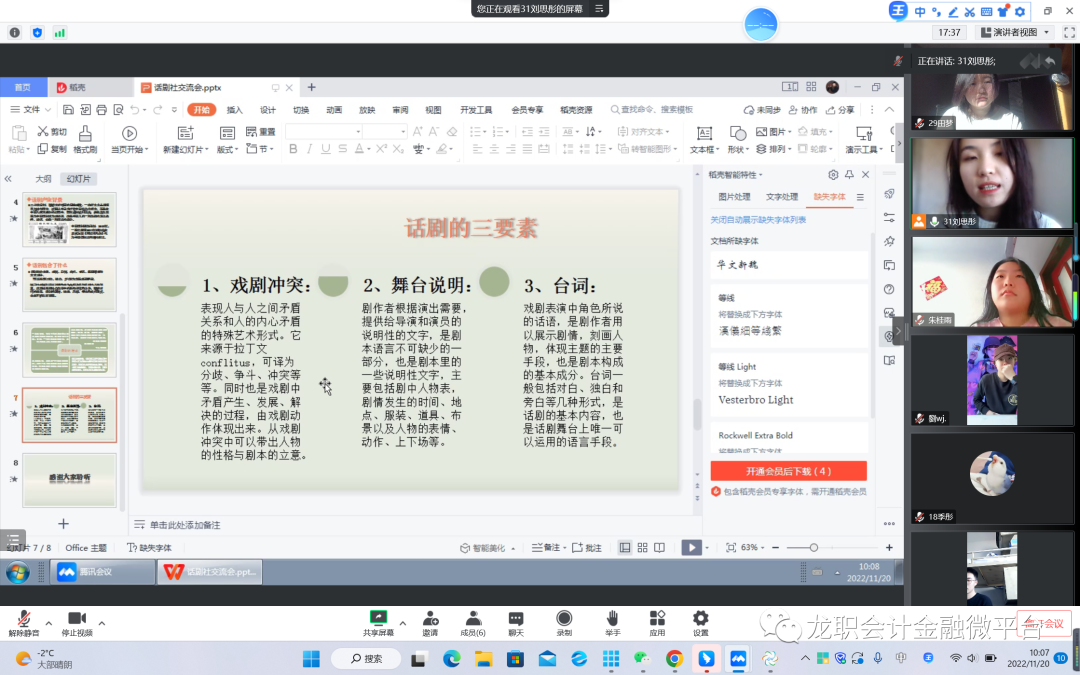Switch to the 插入 ribbon tab
This screenshot has height=675, width=1080.
tap(234, 110)
